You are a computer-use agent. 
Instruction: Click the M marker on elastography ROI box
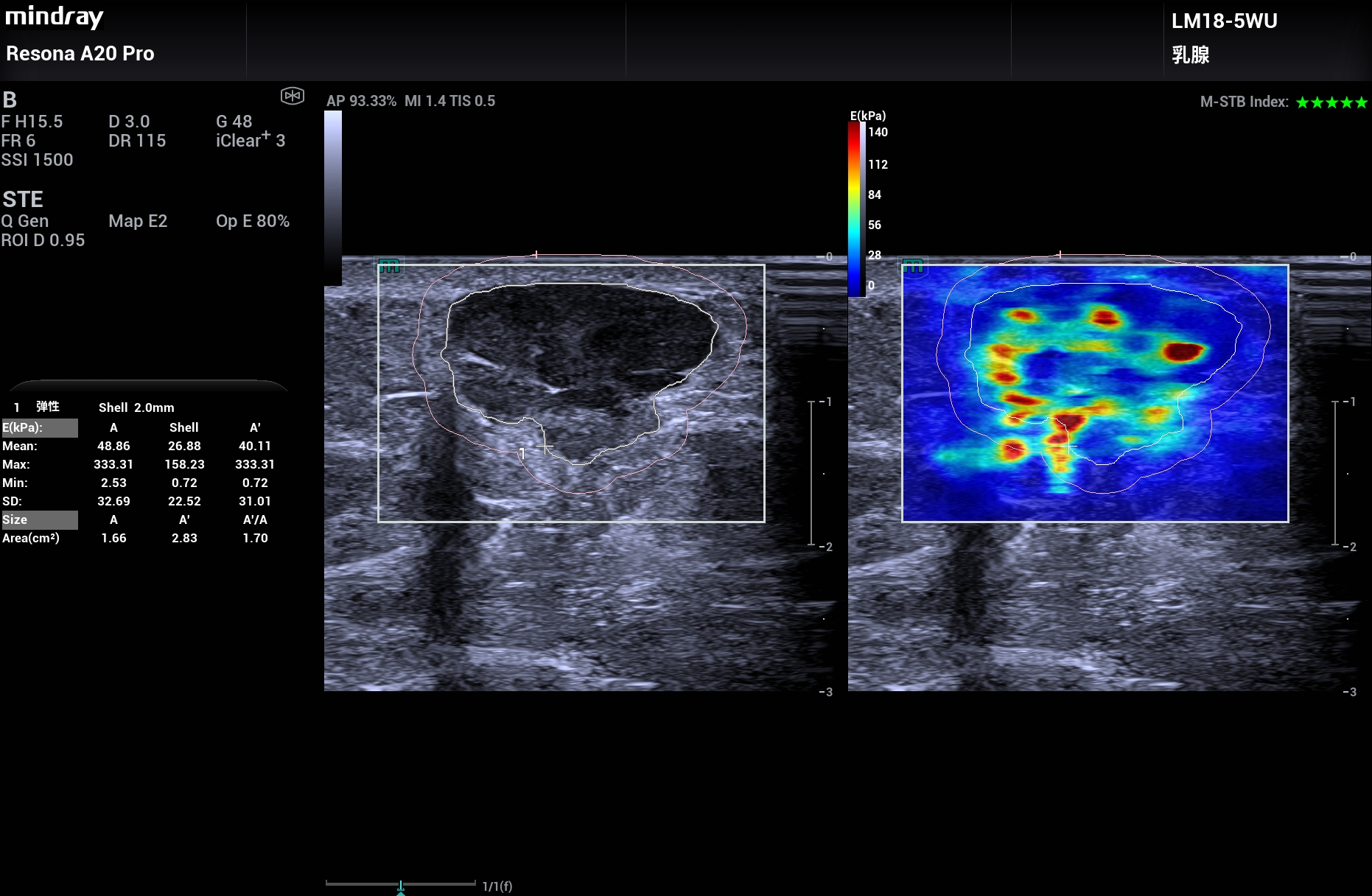[913, 266]
